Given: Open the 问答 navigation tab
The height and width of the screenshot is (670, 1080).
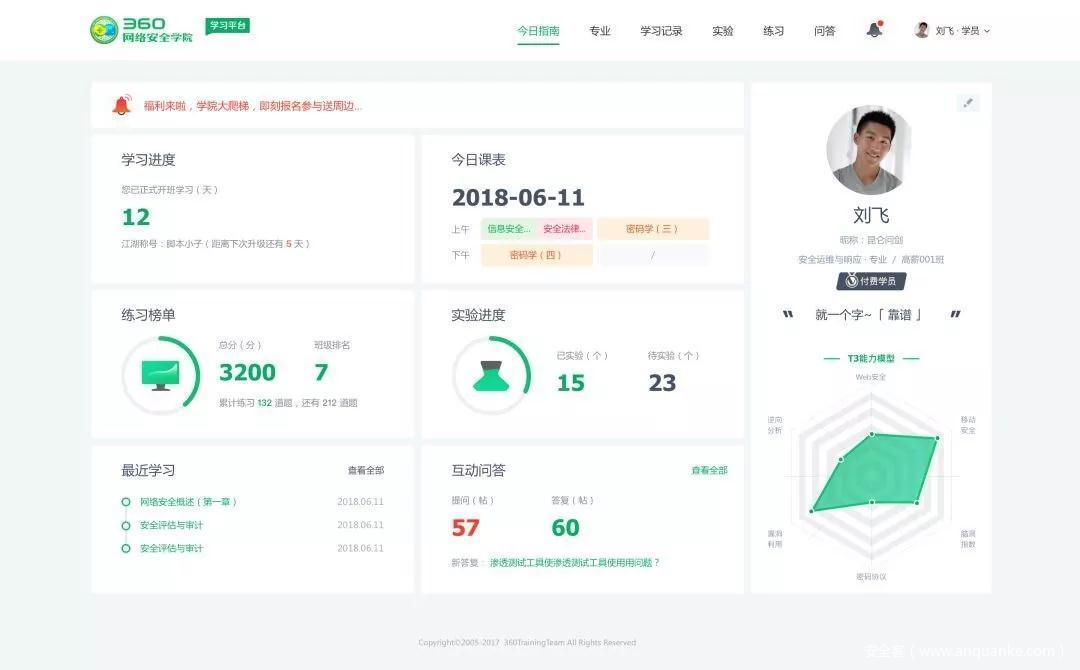Looking at the screenshot, I should coord(824,31).
